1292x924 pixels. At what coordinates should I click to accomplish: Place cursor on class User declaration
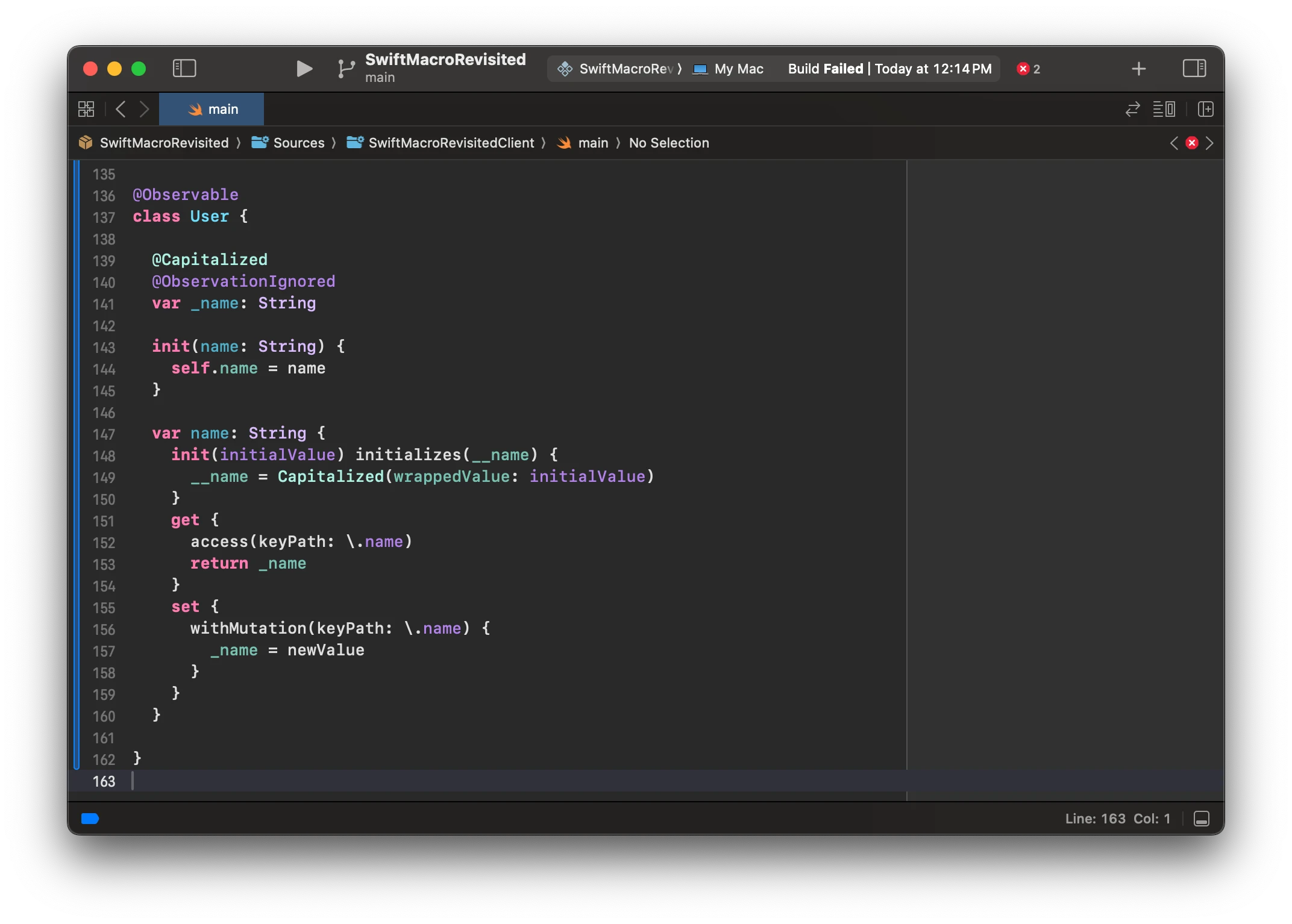(x=190, y=216)
